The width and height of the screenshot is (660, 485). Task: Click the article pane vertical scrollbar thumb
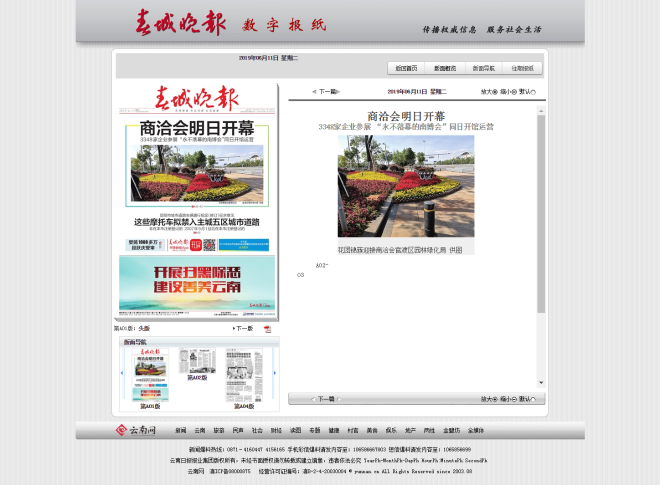tap(541, 214)
